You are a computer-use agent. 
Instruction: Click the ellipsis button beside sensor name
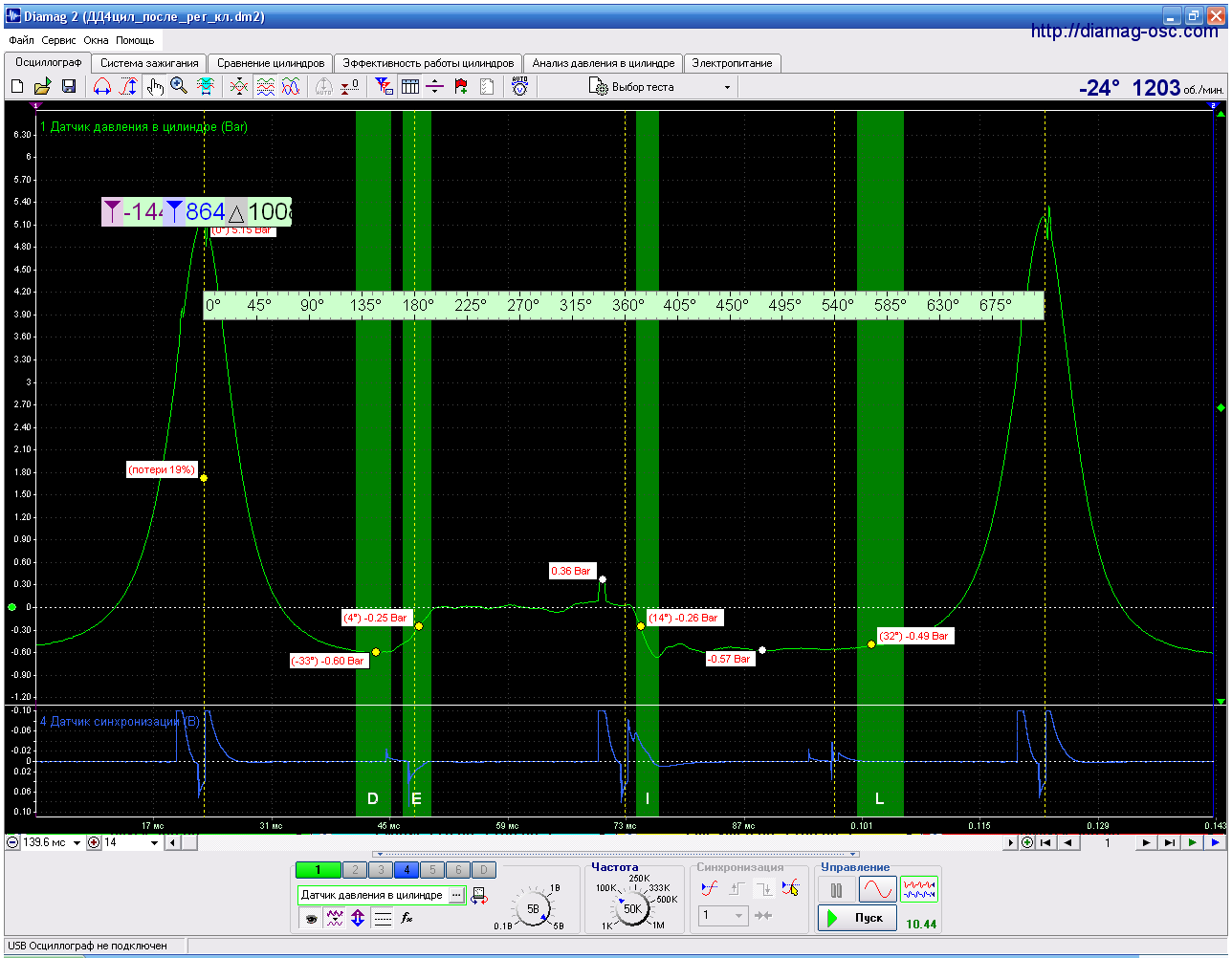[x=456, y=895]
